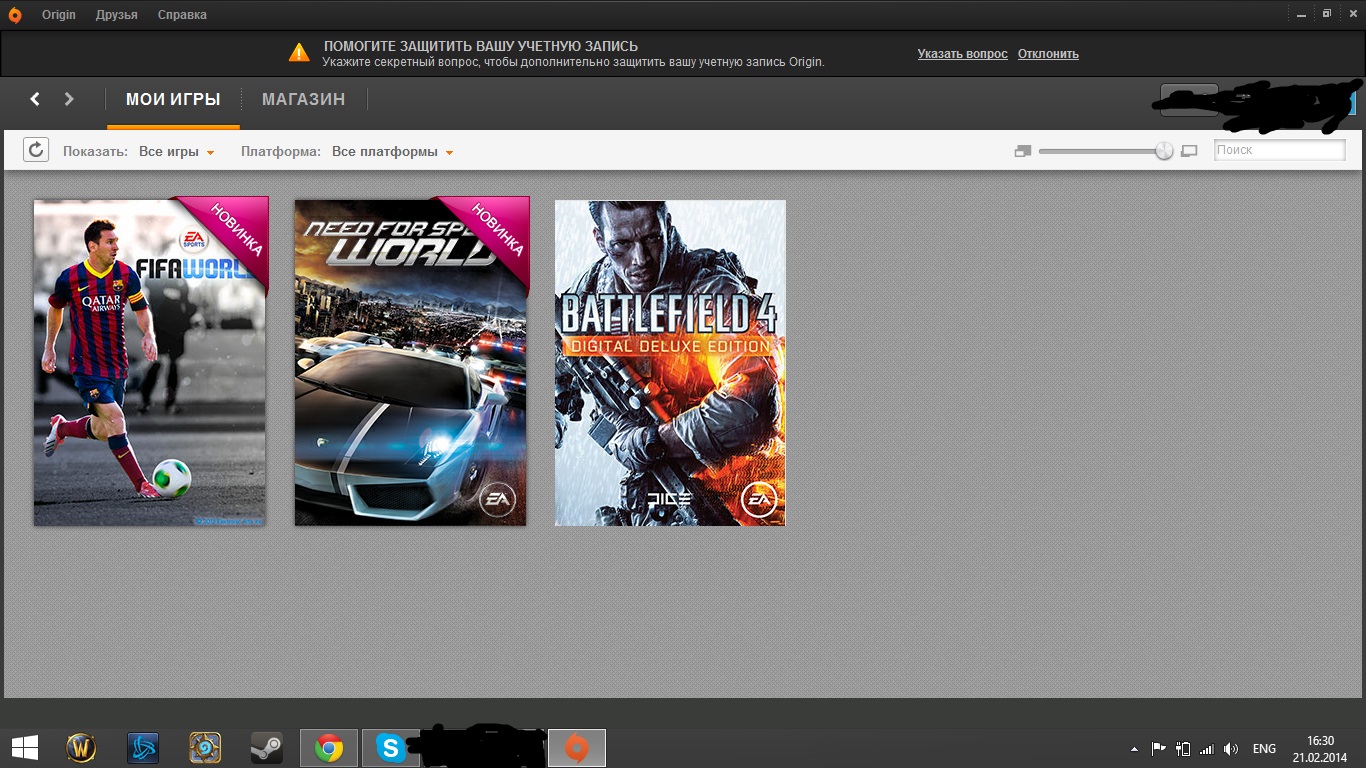Open Battle.net app from taskbar

point(143,747)
